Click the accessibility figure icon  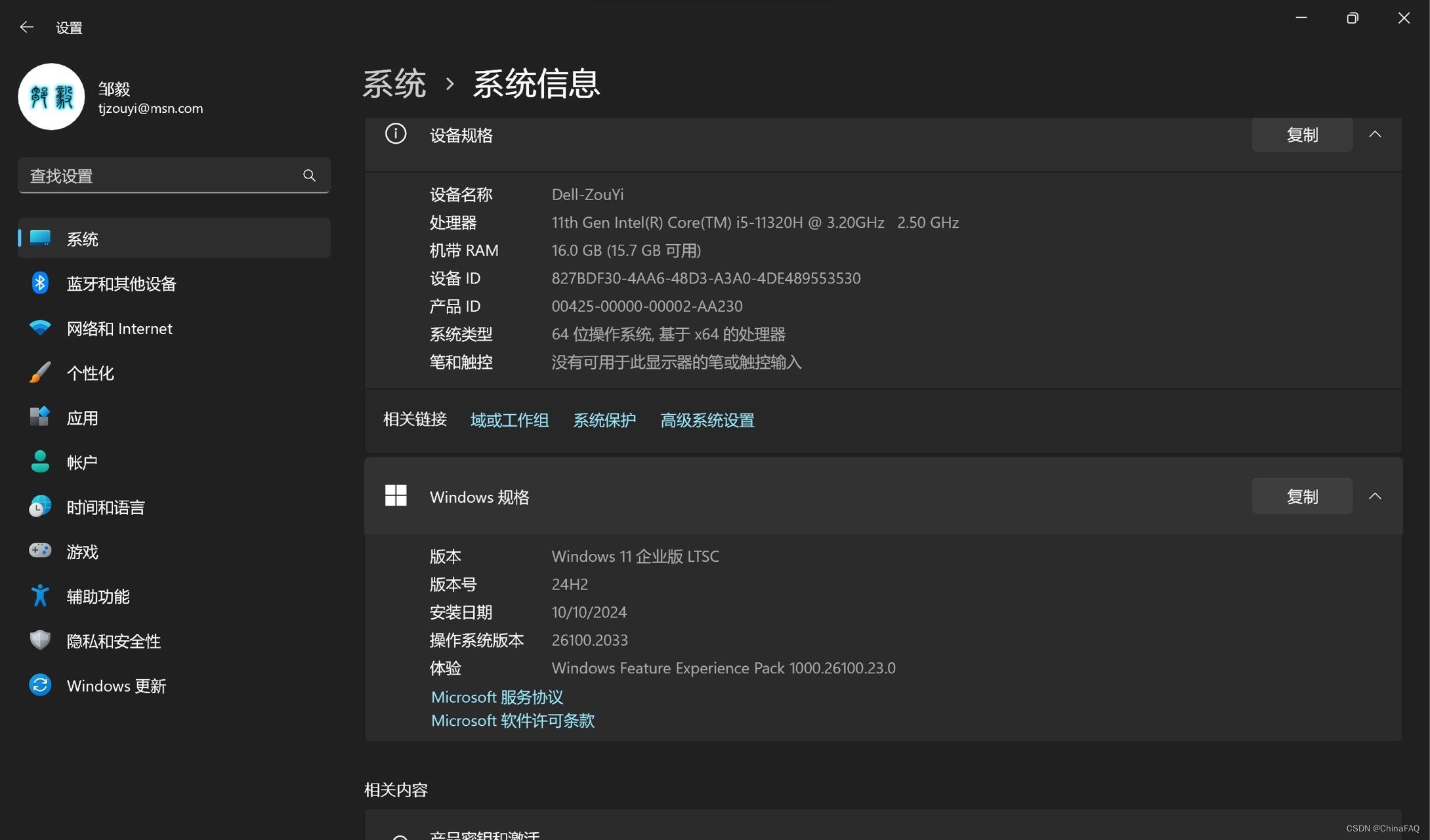click(40, 595)
